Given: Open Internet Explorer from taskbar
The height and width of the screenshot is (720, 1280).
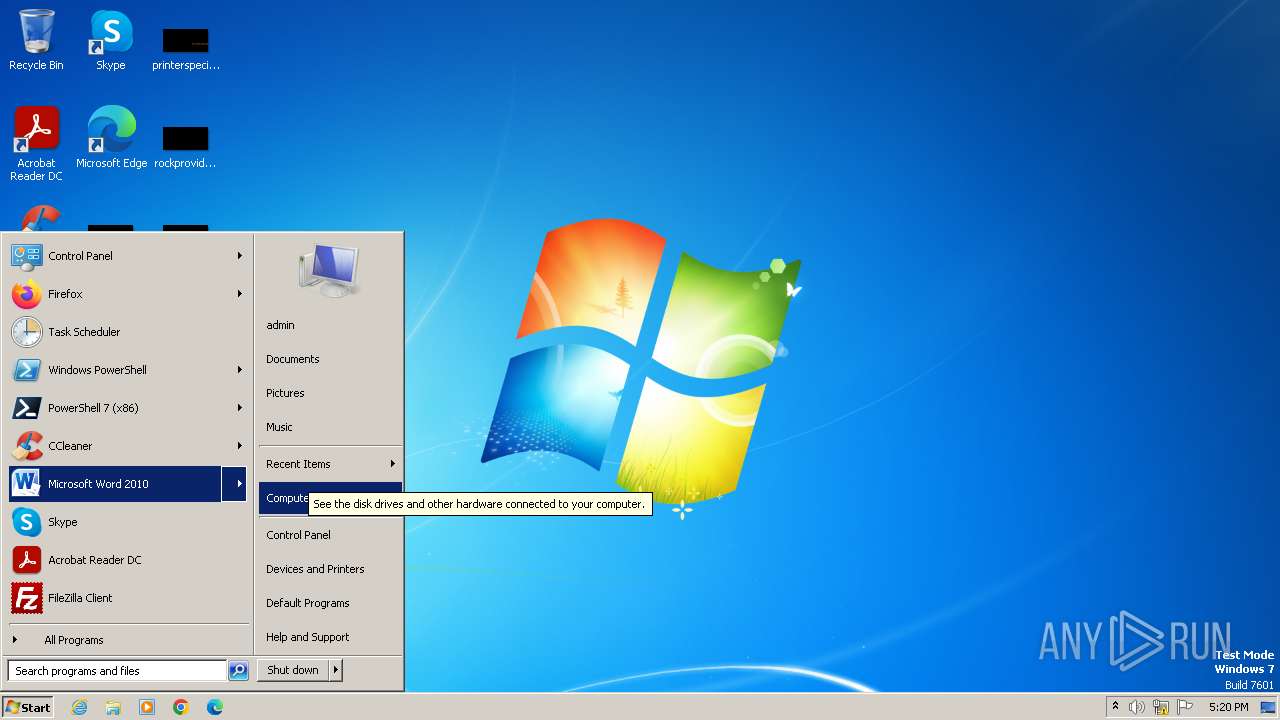Looking at the screenshot, I should tap(79, 707).
